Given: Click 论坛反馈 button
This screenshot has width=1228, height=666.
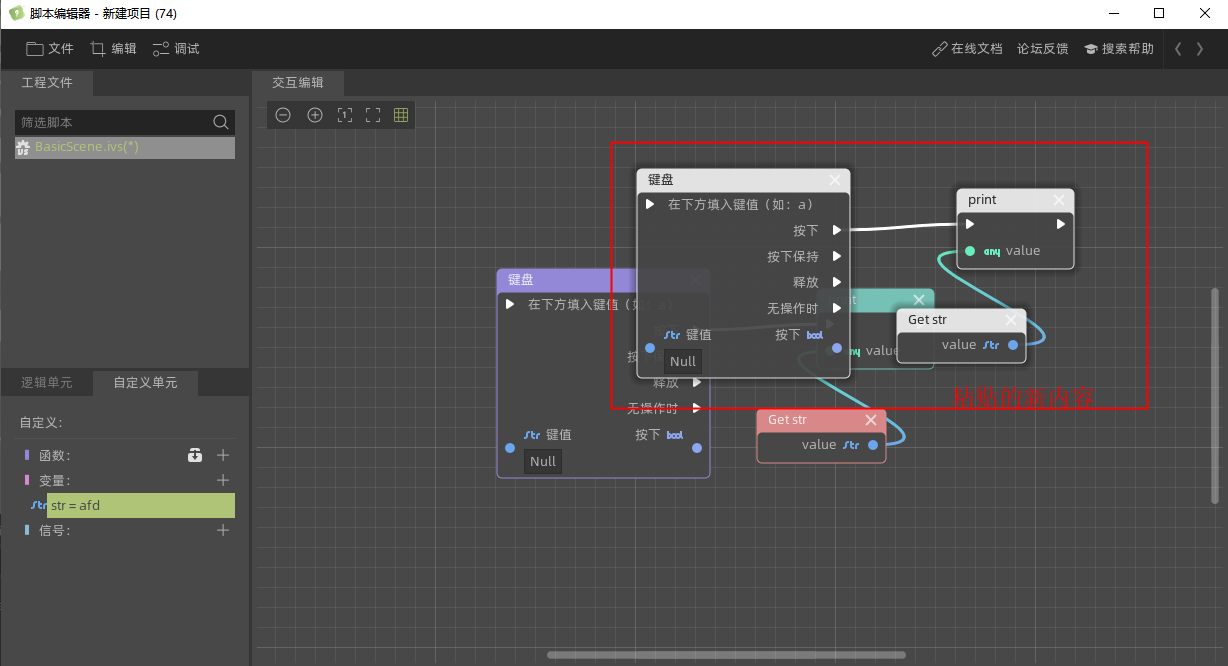Looking at the screenshot, I should (x=1042, y=48).
